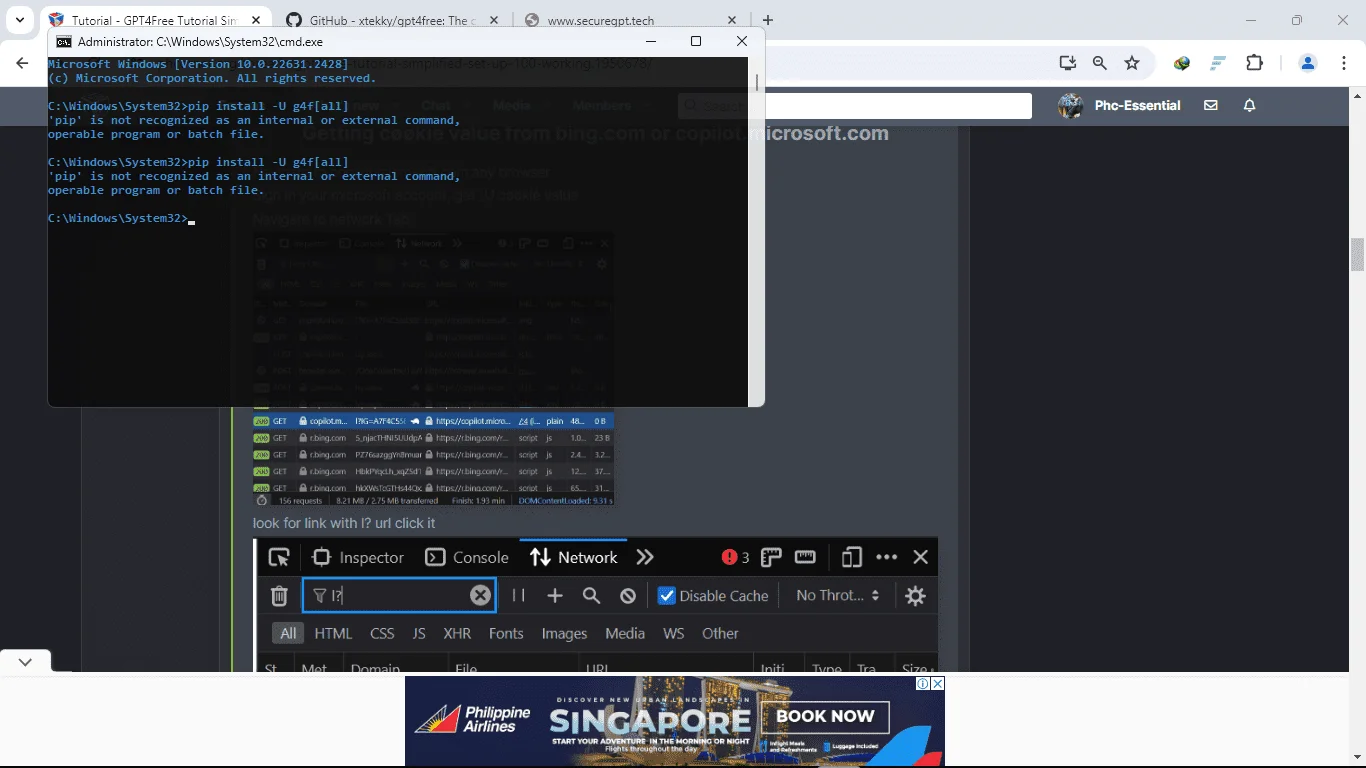The width and height of the screenshot is (1366, 768).
Task: Click the filter URLs input field
Action: pyautogui.click(x=399, y=595)
